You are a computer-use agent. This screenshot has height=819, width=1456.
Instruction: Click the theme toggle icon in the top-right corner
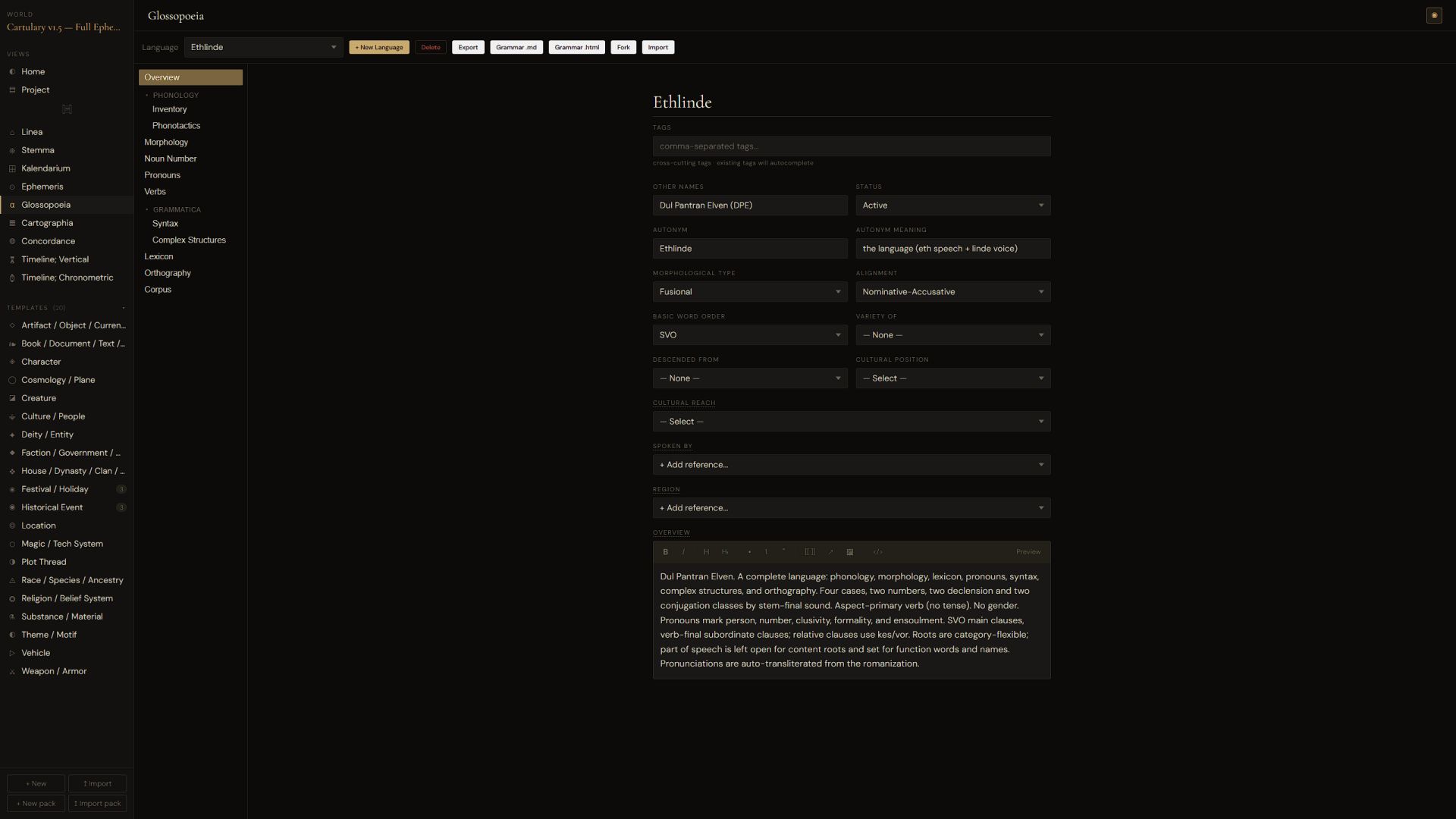1433,15
